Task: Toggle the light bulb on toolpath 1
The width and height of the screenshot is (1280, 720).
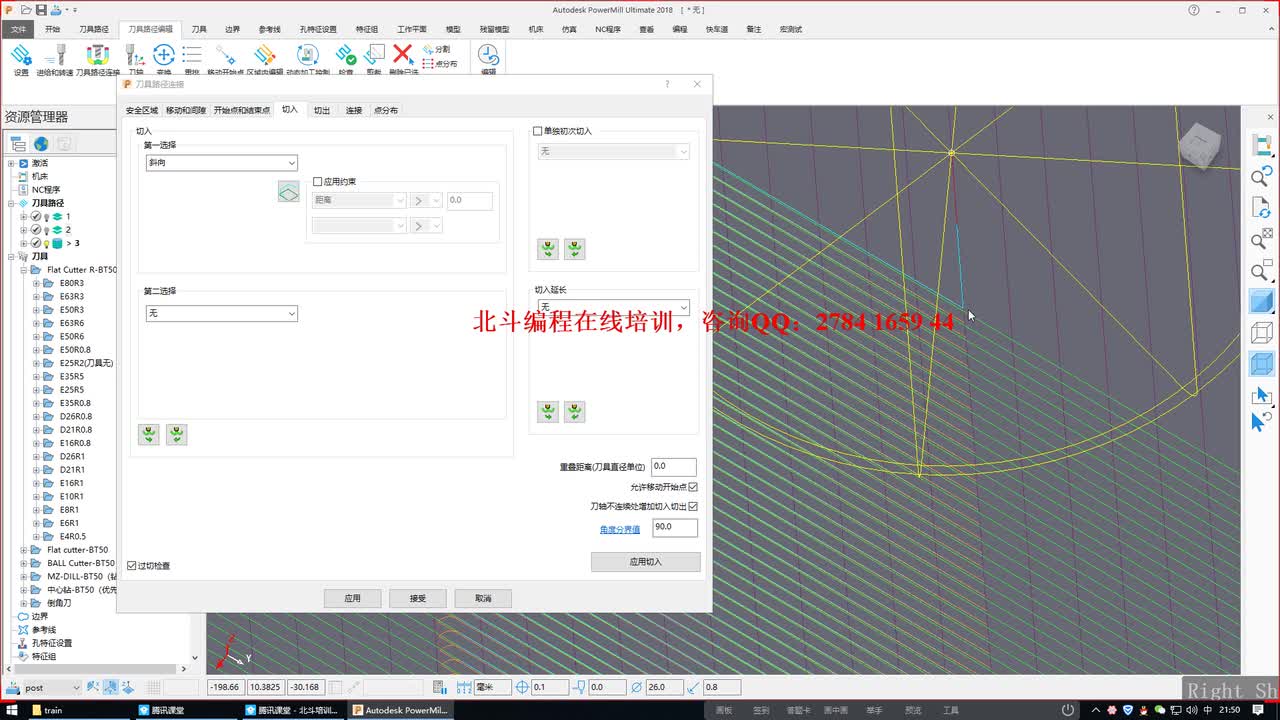Action: [x=46, y=216]
